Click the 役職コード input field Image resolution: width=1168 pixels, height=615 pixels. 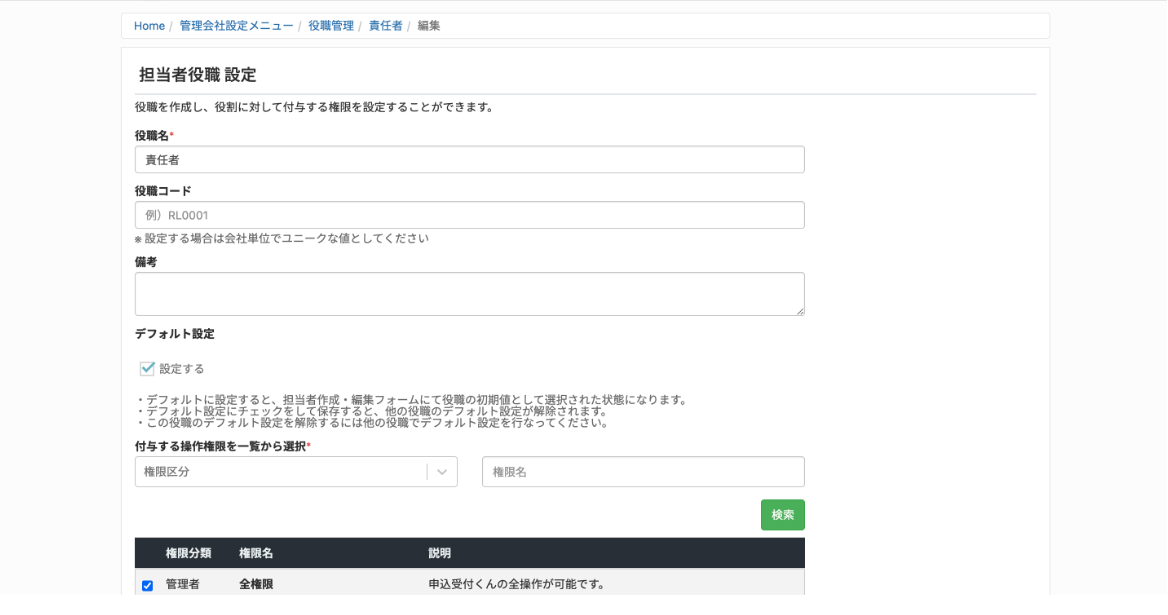(x=469, y=215)
